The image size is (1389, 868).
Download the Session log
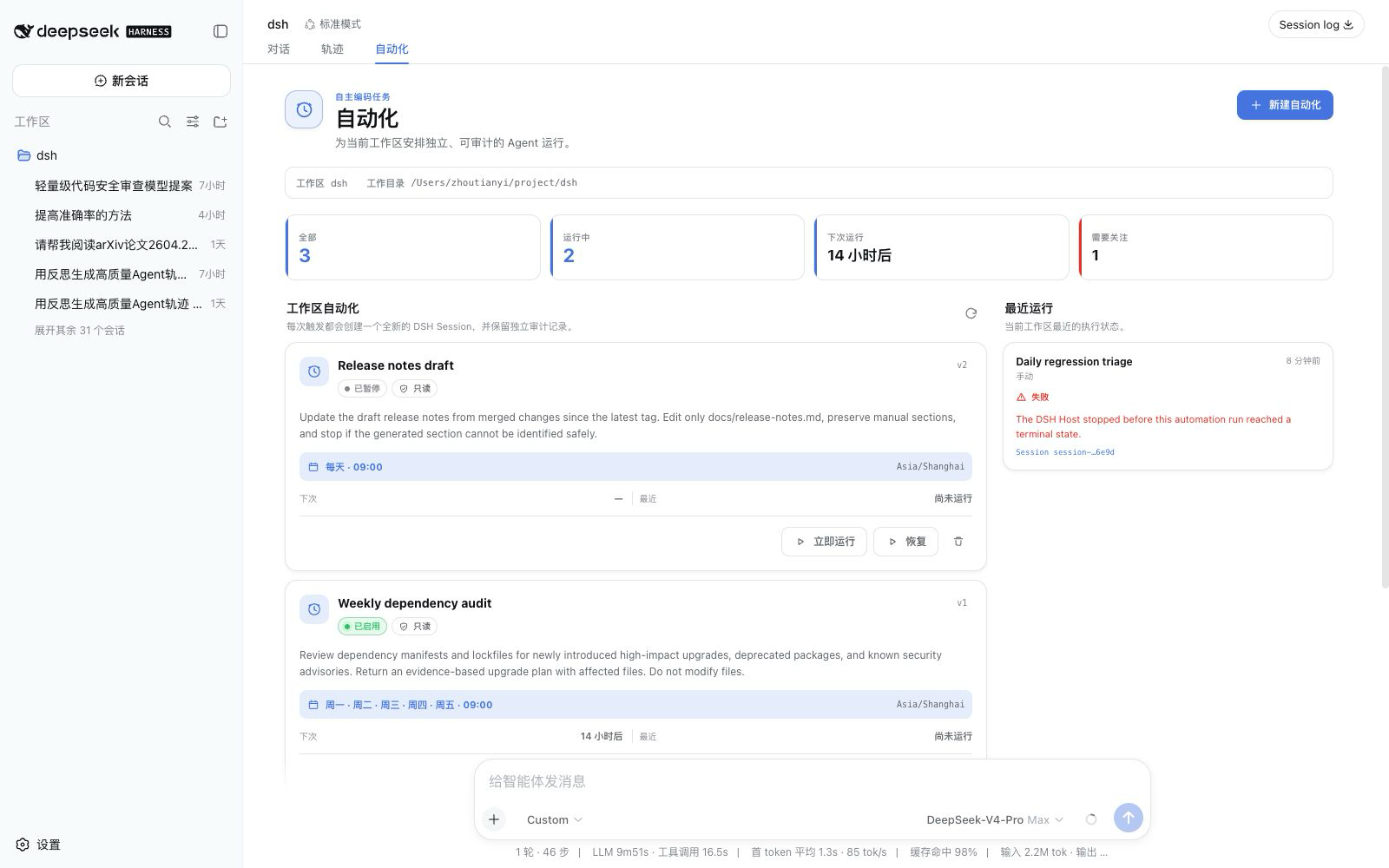(1316, 24)
